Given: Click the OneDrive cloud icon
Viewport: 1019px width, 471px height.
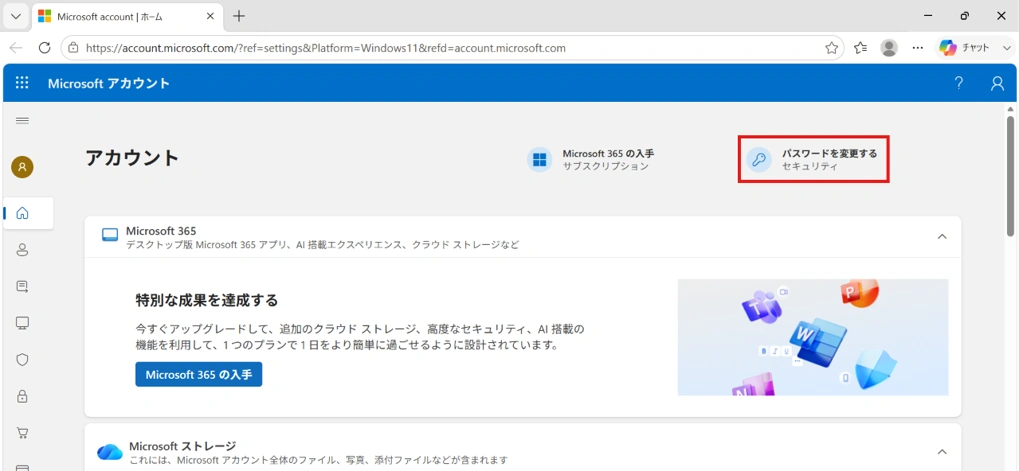Looking at the screenshot, I should tap(110, 452).
